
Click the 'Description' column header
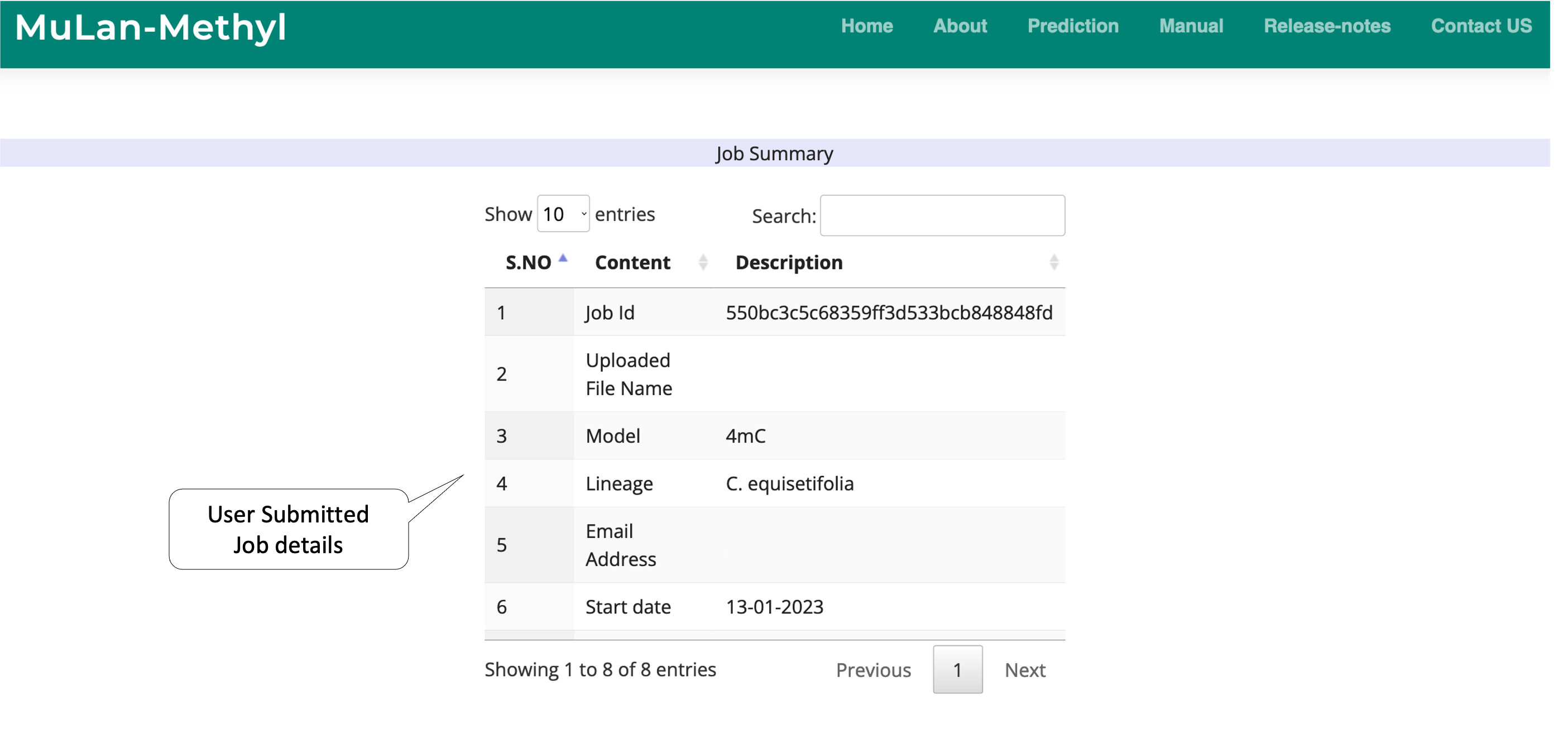point(789,262)
